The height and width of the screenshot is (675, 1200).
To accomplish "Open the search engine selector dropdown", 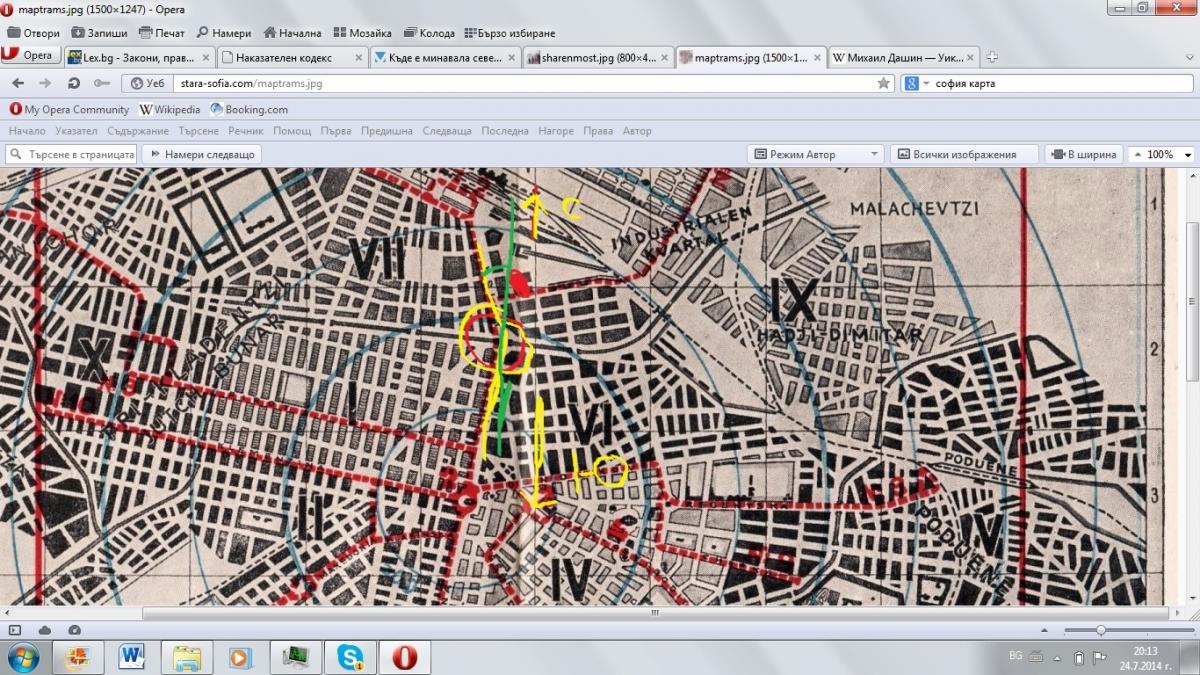I will coord(918,83).
